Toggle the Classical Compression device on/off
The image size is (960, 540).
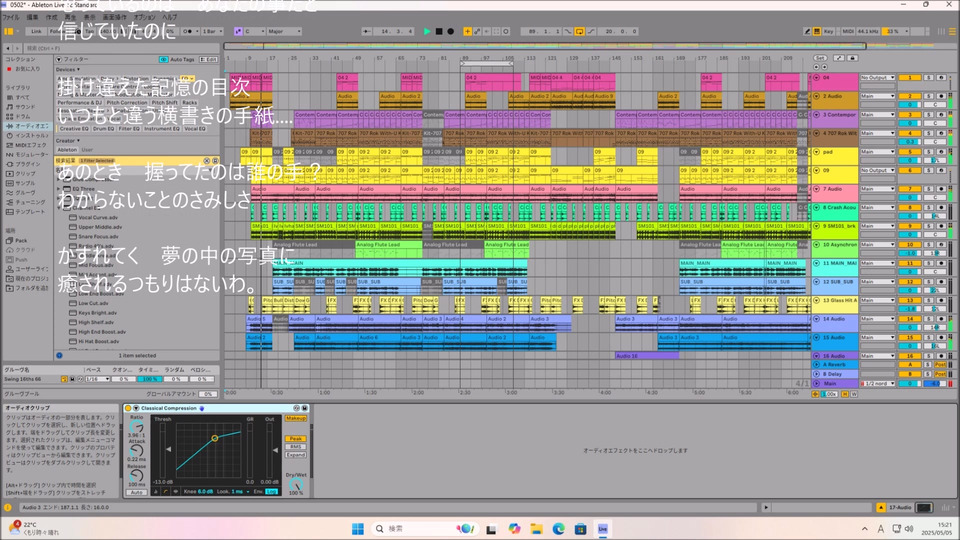[130, 408]
